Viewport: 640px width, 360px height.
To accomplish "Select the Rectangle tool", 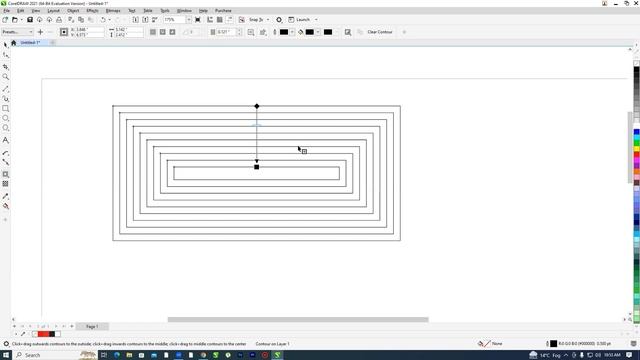I will click(x=5, y=109).
